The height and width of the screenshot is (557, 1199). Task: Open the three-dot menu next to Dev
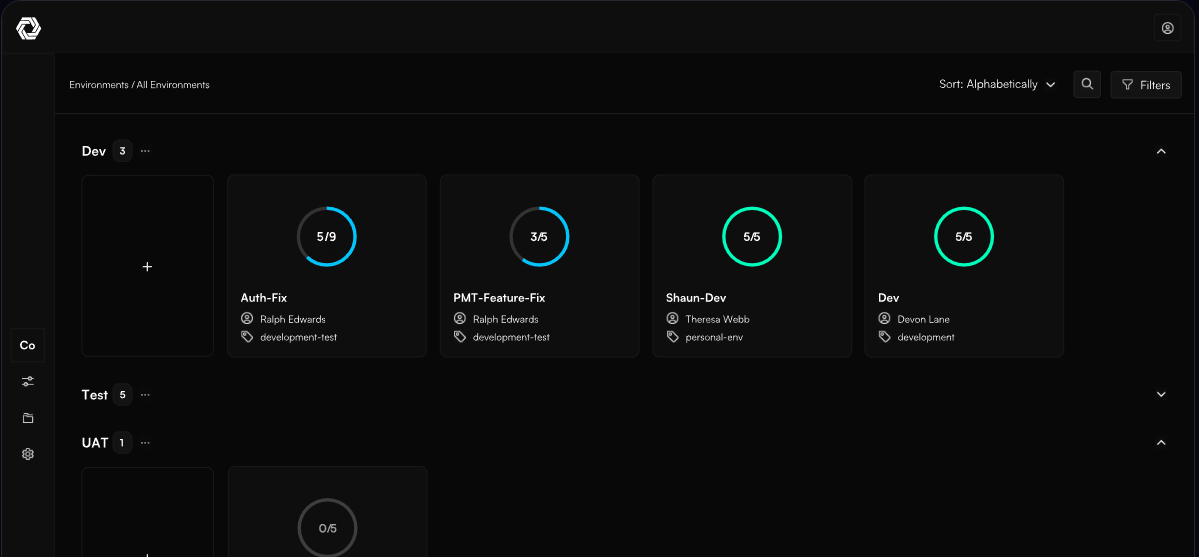click(x=145, y=151)
